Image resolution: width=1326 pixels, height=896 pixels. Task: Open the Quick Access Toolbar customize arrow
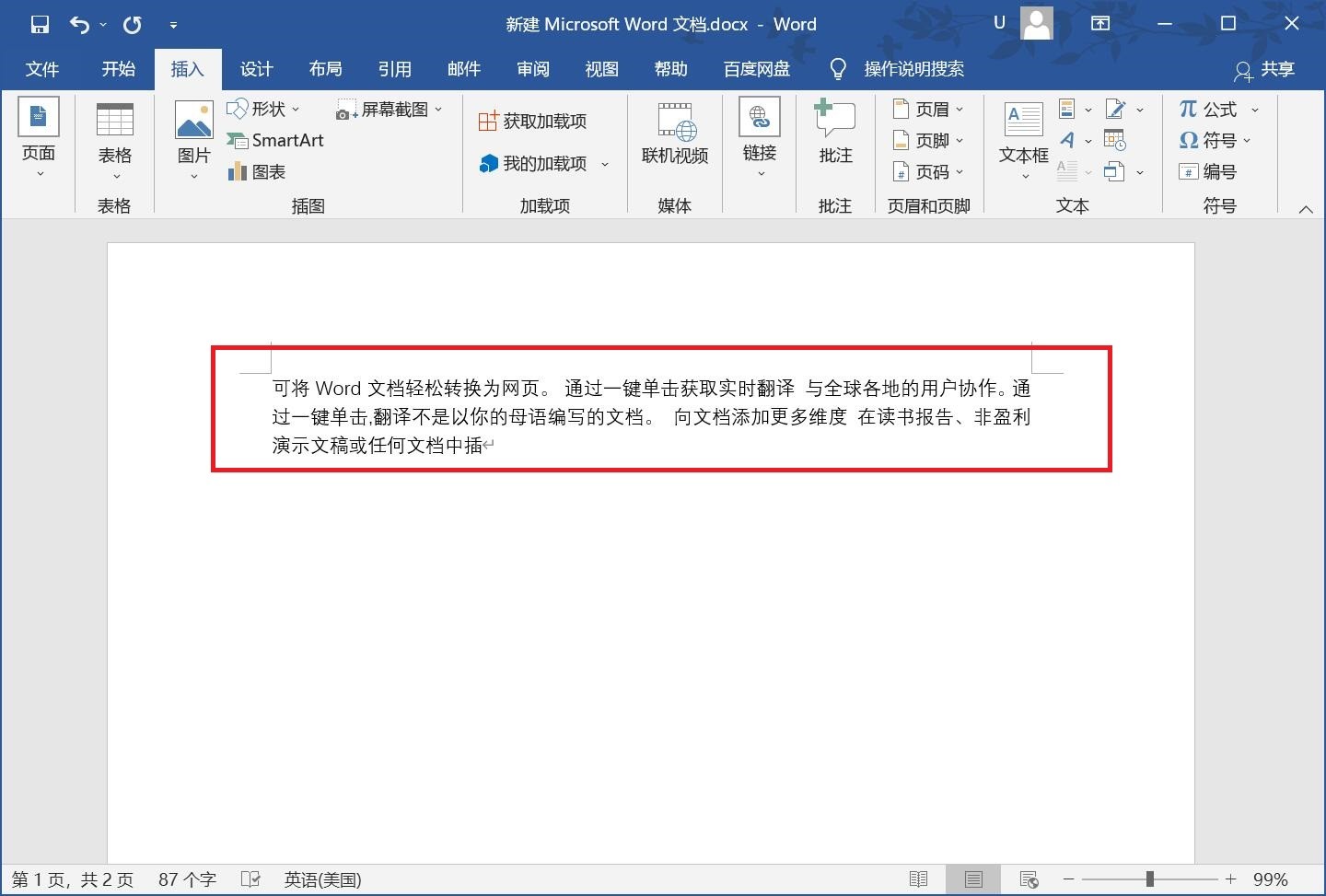pyautogui.click(x=173, y=26)
